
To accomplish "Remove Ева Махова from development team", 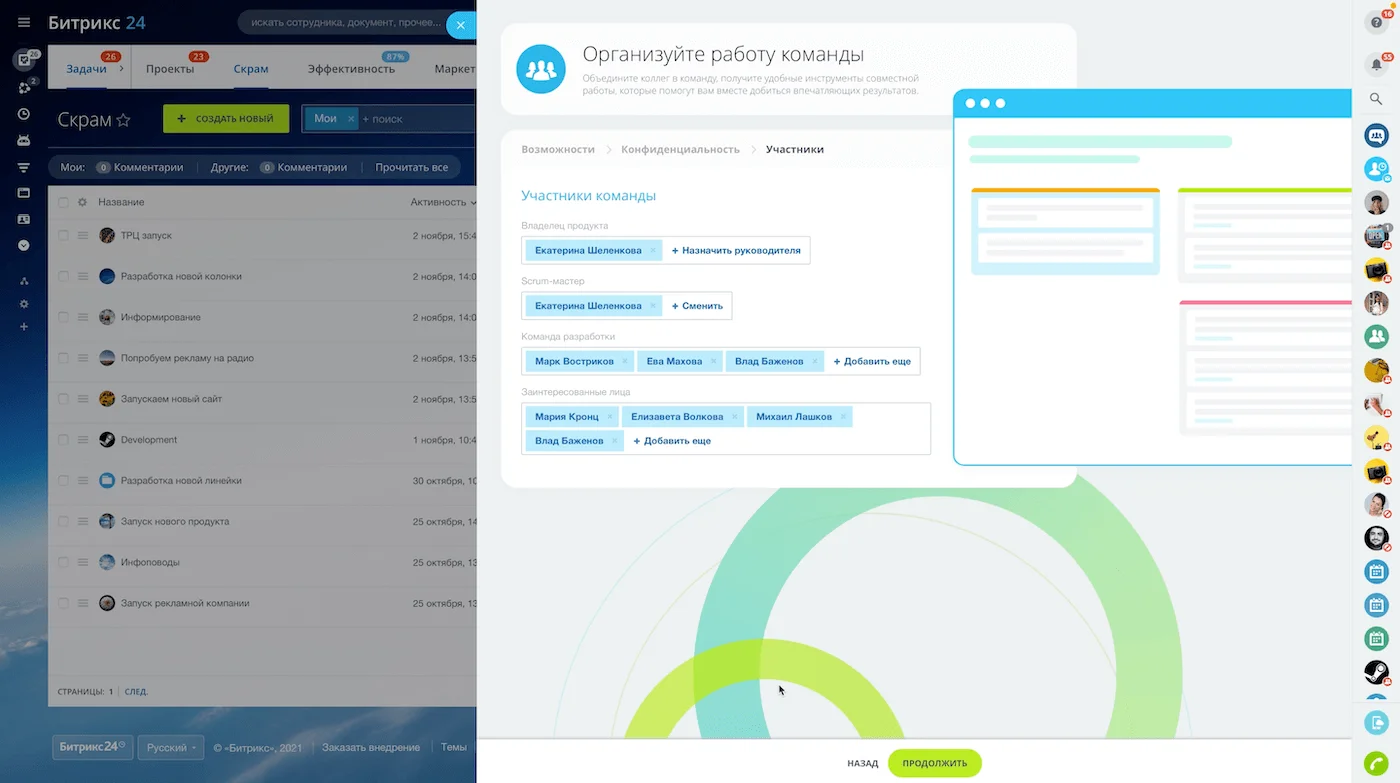I will pyautogui.click(x=712, y=361).
